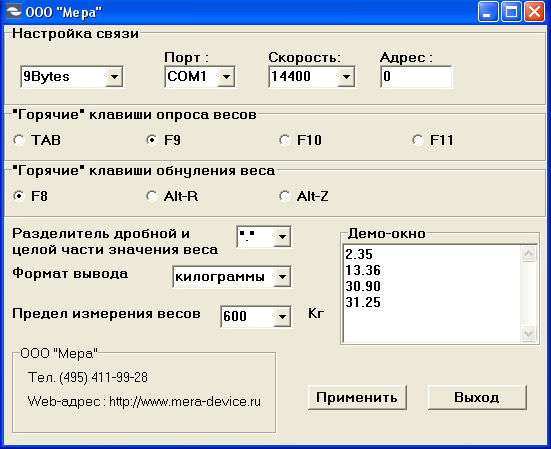The width and height of the screenshot is (551, 449).
Task: Click the application icon in title bar
Action: click(14, 11)
